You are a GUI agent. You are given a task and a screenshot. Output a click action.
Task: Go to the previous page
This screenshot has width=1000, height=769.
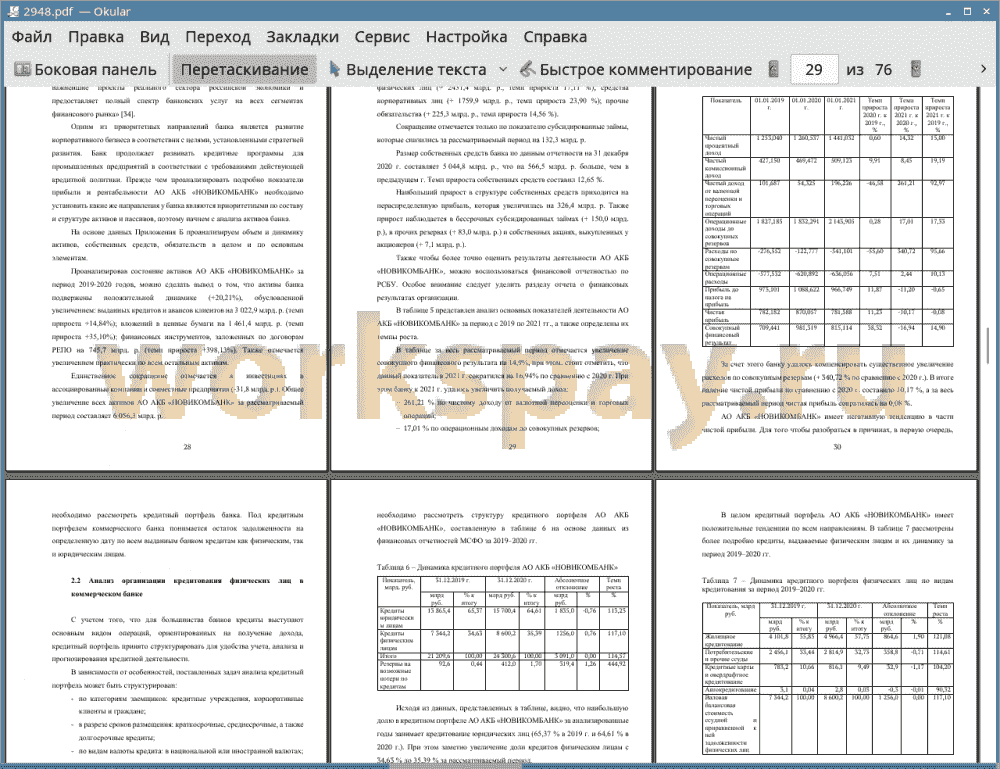click(x=774, y=70)
